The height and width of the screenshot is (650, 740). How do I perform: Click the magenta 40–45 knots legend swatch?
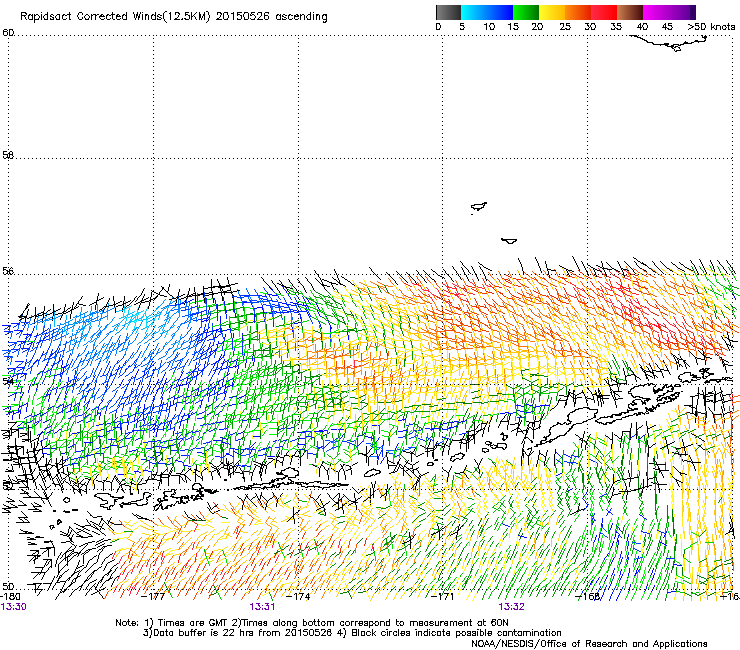pyautogui.click(x=658, y=12)
